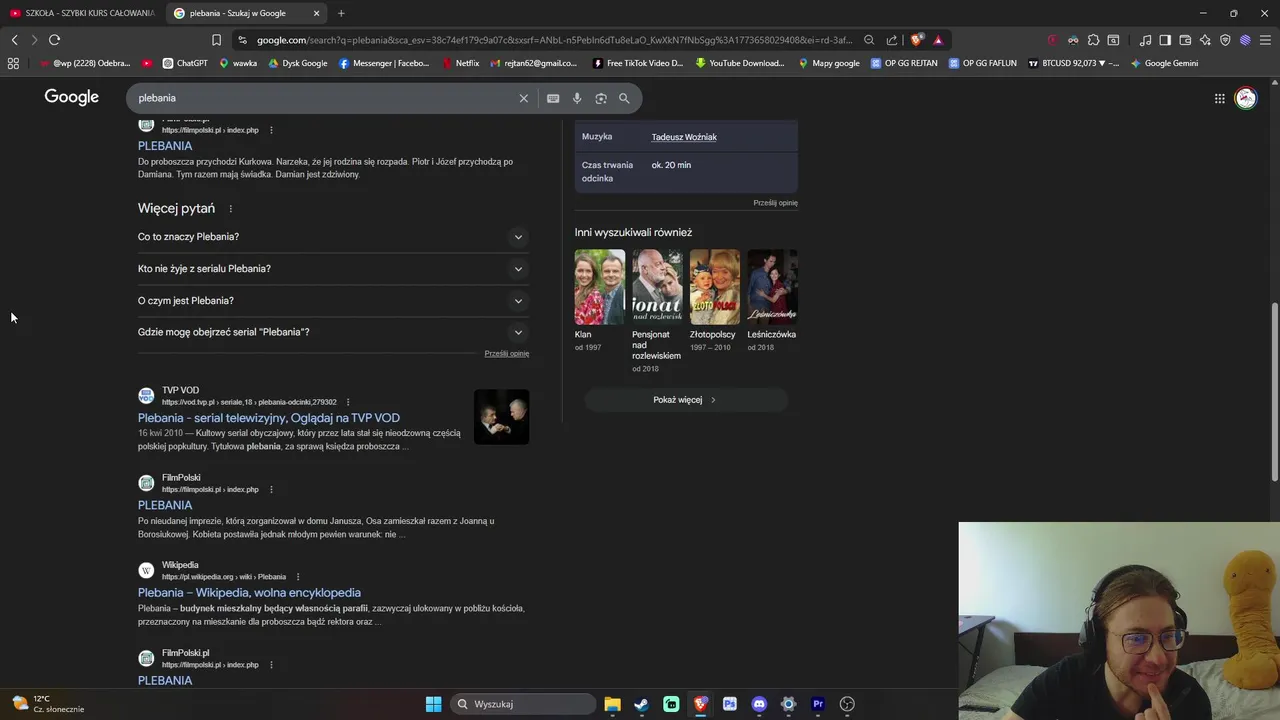Open File Explorer from the taskbar

click(612, 704)
